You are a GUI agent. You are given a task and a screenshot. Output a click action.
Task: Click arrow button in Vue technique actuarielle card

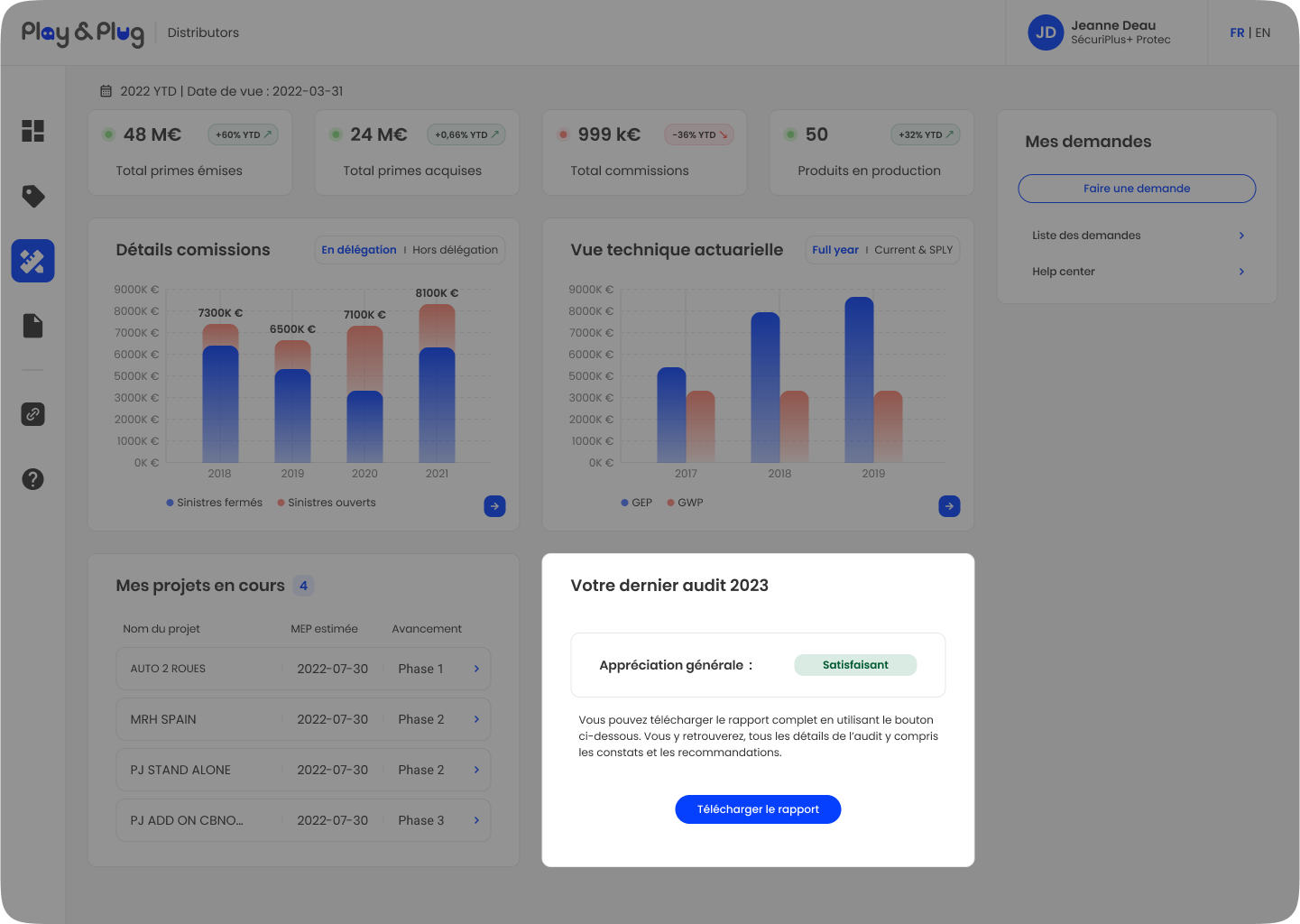[949, 506]
